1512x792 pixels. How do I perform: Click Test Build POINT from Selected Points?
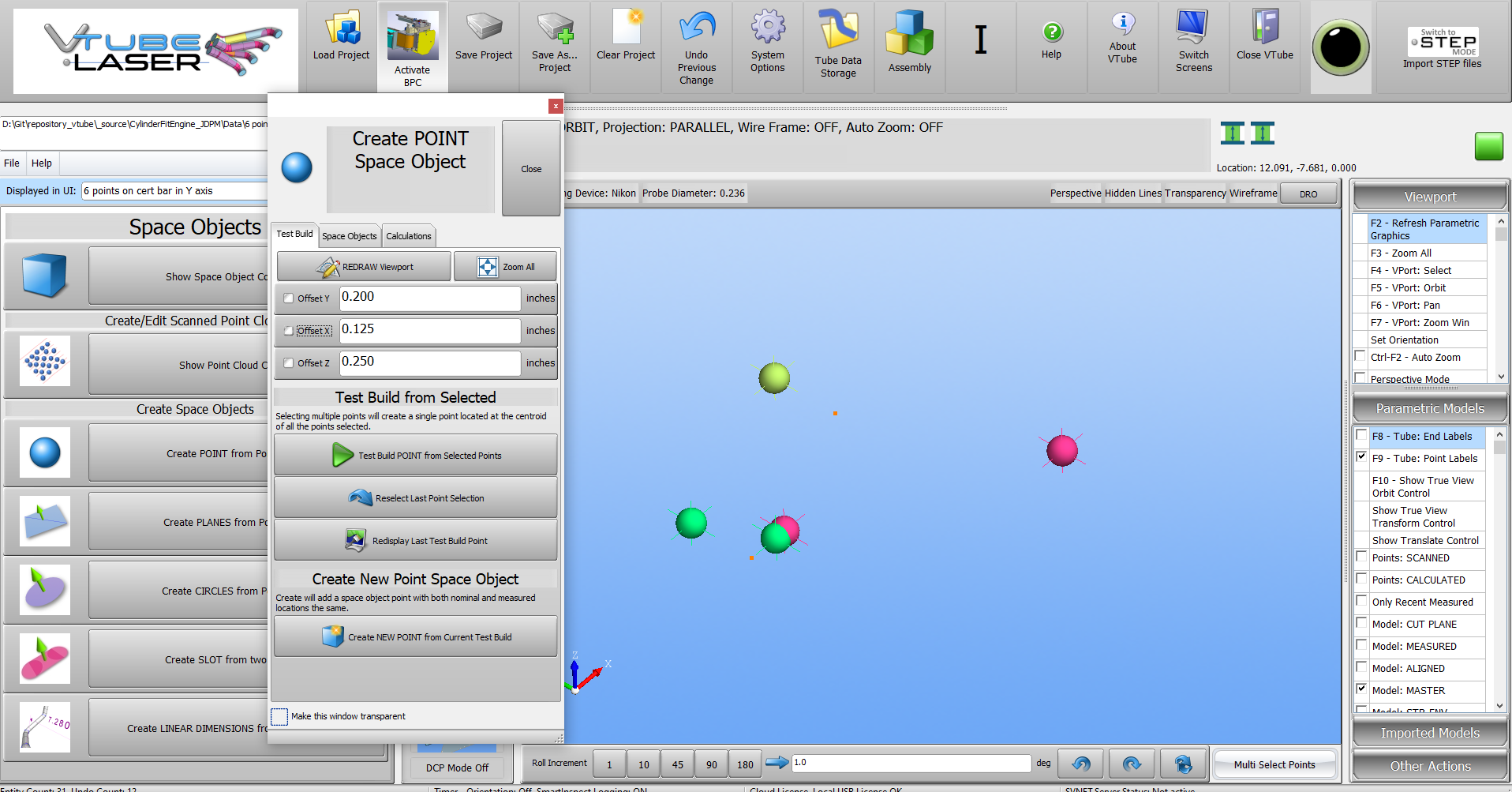[x=416, y=456]
